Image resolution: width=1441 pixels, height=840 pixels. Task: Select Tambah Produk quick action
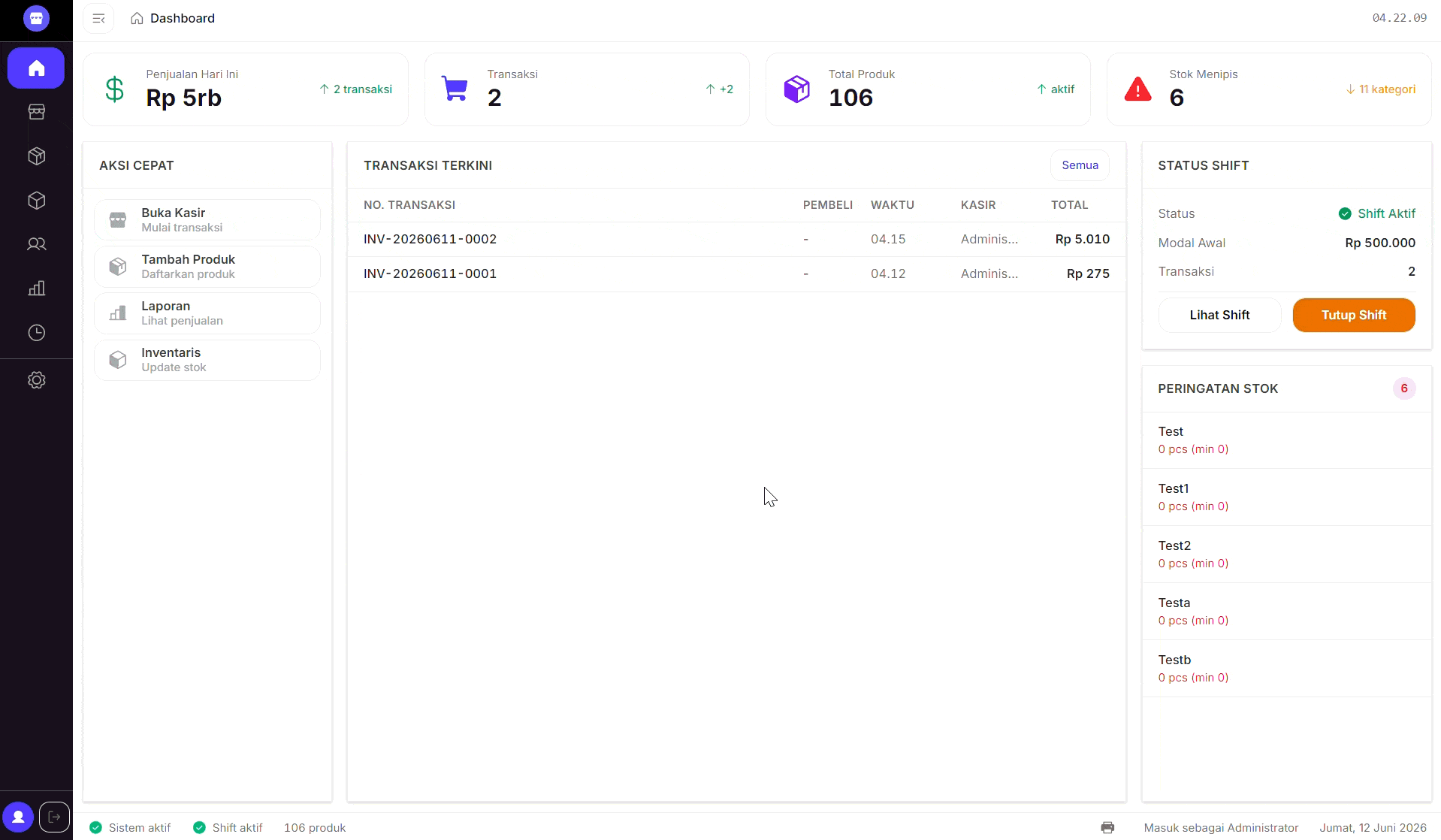click(207, 267)
